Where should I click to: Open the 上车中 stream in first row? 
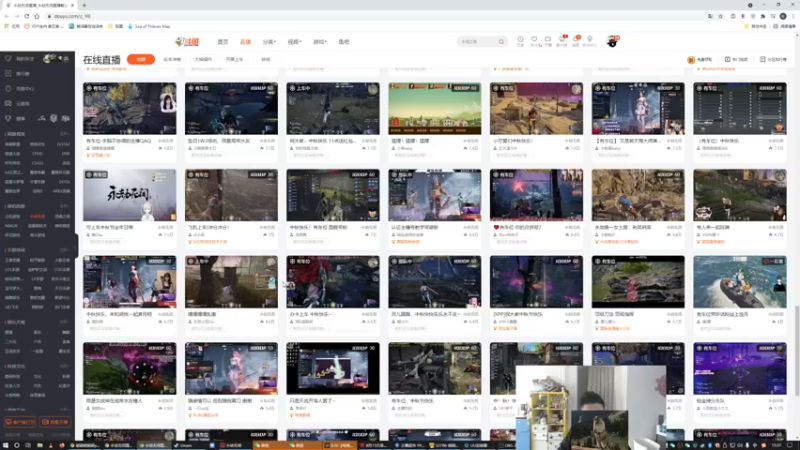pos(333,109)
